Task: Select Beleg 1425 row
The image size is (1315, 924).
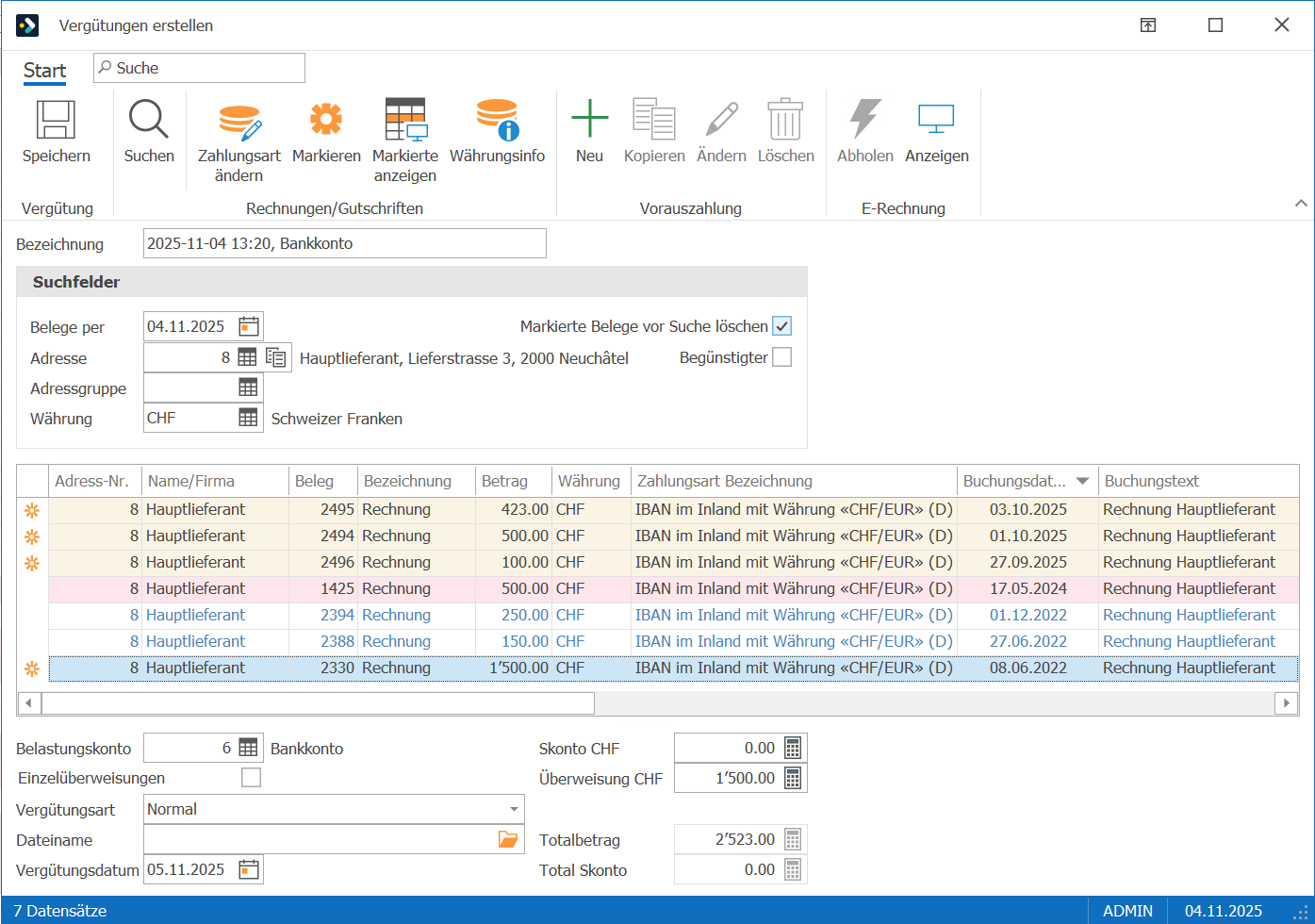Action: 673,589
